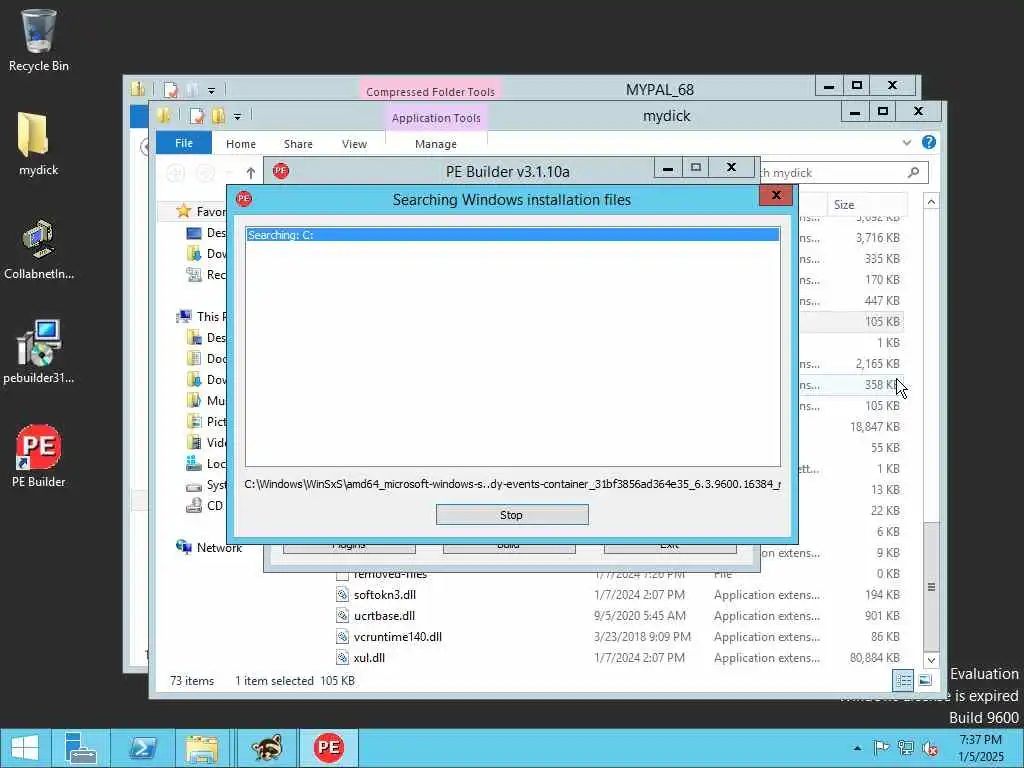Click the xul.dll file icon
The height and width of the screenshot is (768, 1024).
coord(342,658)
